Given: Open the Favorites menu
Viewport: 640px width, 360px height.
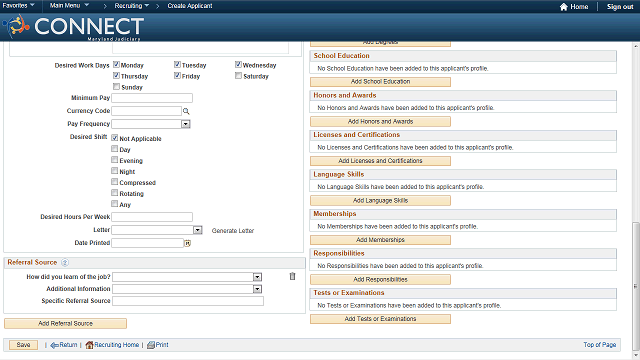Looking at the screenshot, I should coord(18,6).
